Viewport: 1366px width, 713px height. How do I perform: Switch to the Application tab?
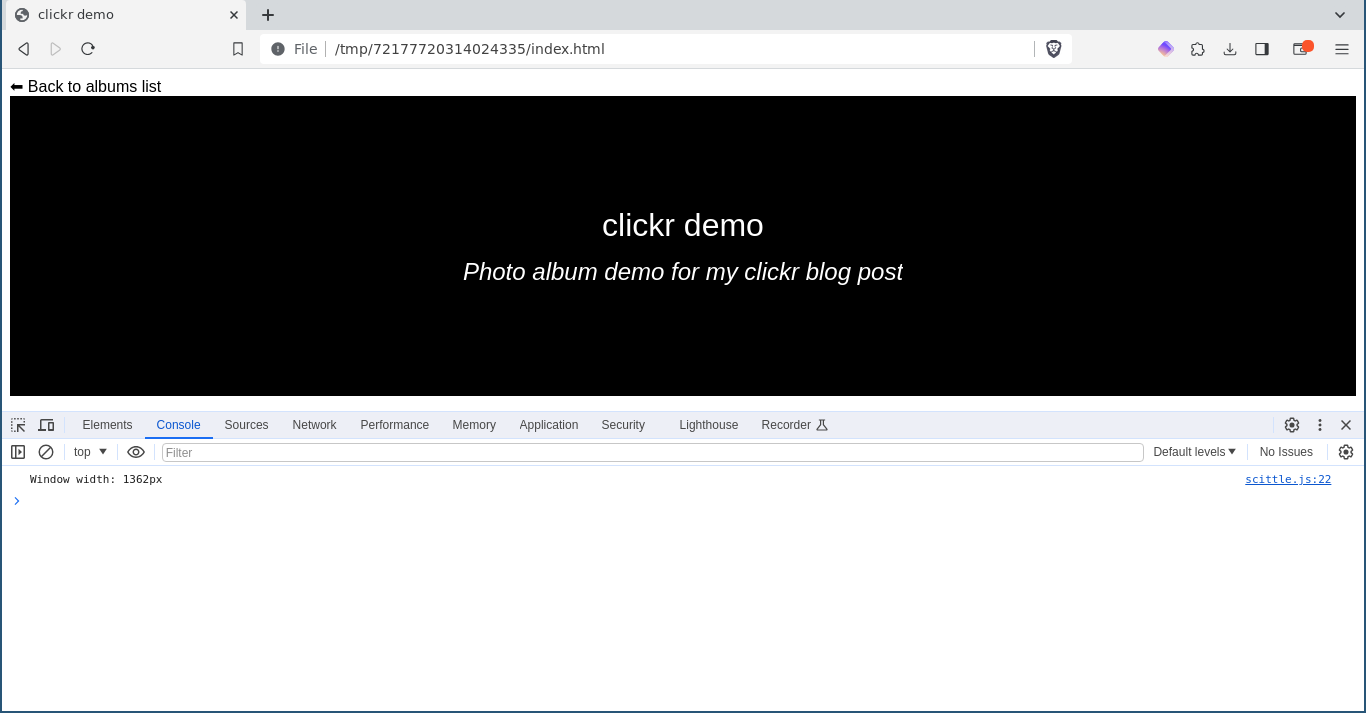pos(549,425)
